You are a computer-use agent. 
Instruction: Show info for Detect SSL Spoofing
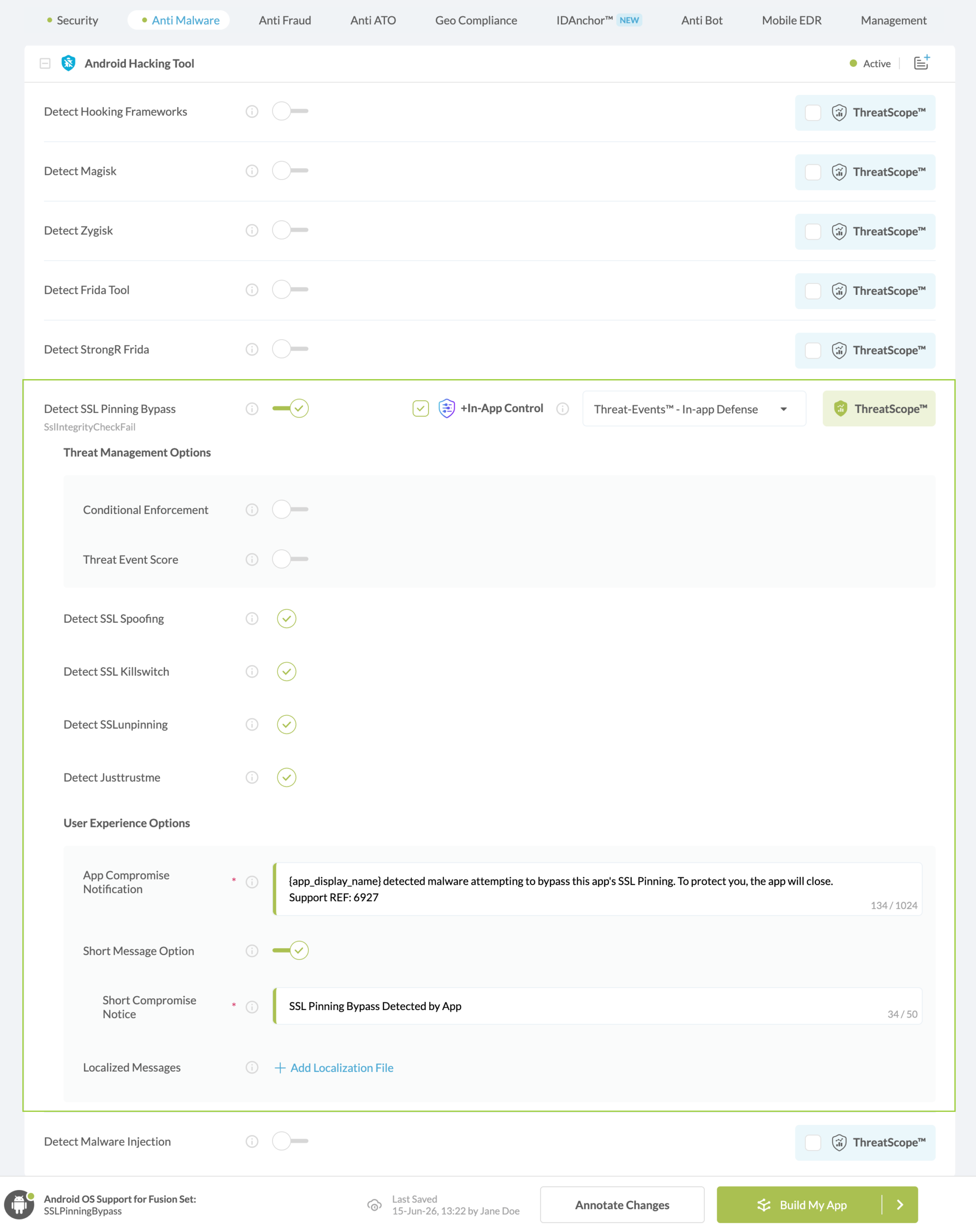point(252,618)
